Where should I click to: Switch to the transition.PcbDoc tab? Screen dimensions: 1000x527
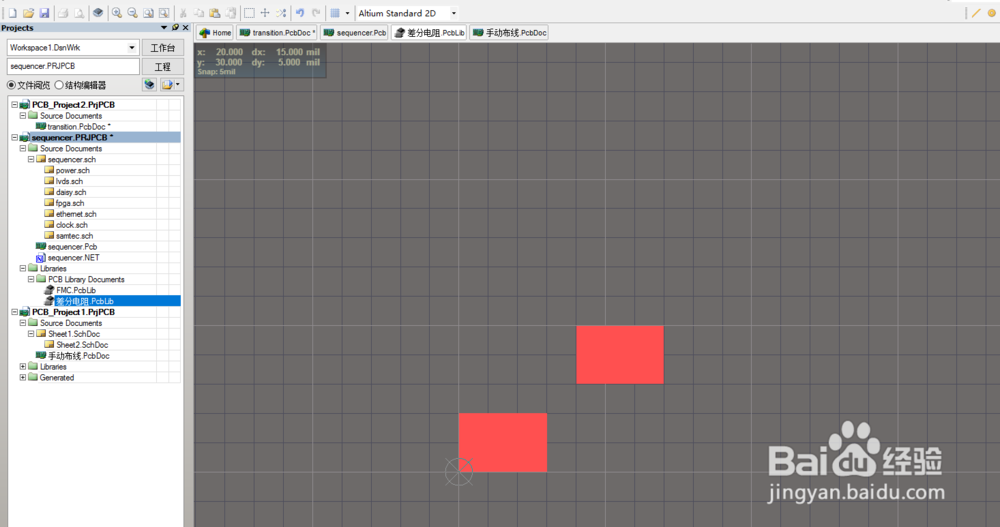click(277, 33)
